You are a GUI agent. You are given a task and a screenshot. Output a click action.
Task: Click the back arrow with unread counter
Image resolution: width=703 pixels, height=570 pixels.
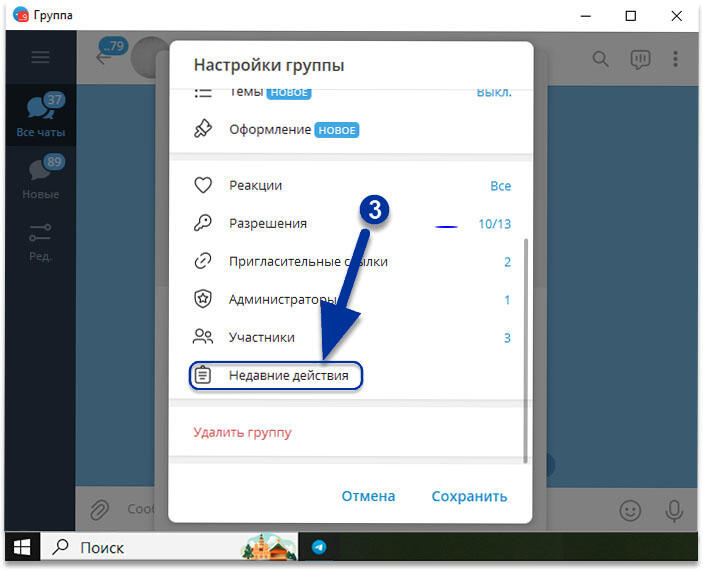click(x=105, y=55)
